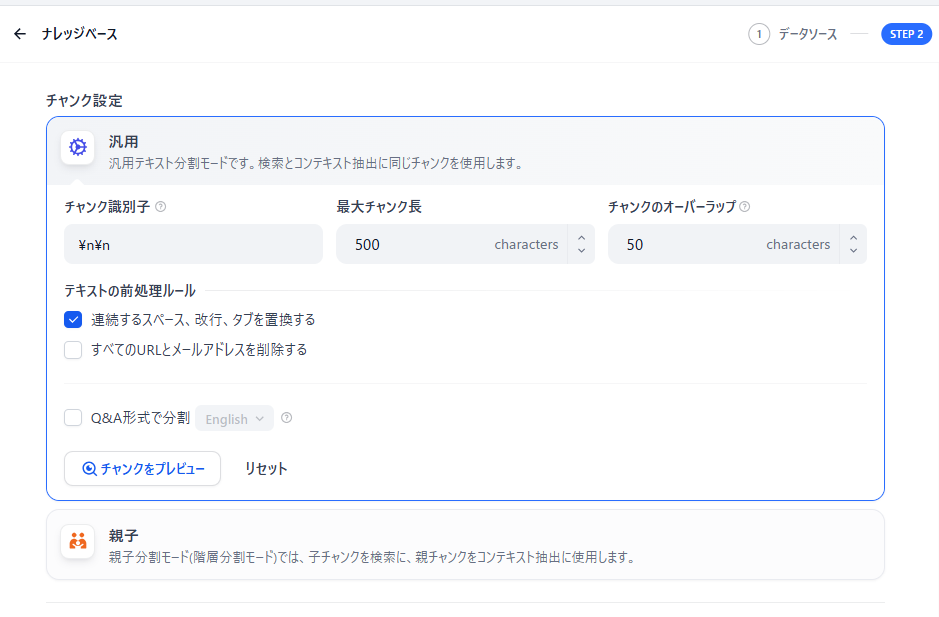Image resolution: width=939 pixels, height=617 pixels.
Task: Click the magnifier icon inside チャンクをプレビュー
Action: coord(89,468)
